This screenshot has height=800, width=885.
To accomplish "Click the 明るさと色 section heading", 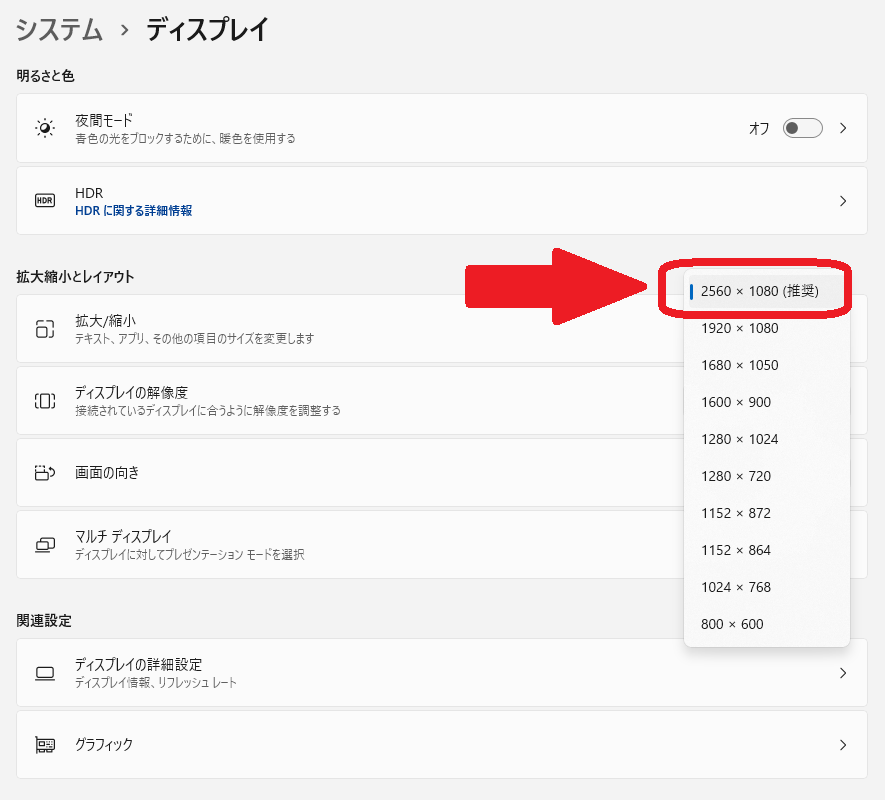I will pos(45,76).
